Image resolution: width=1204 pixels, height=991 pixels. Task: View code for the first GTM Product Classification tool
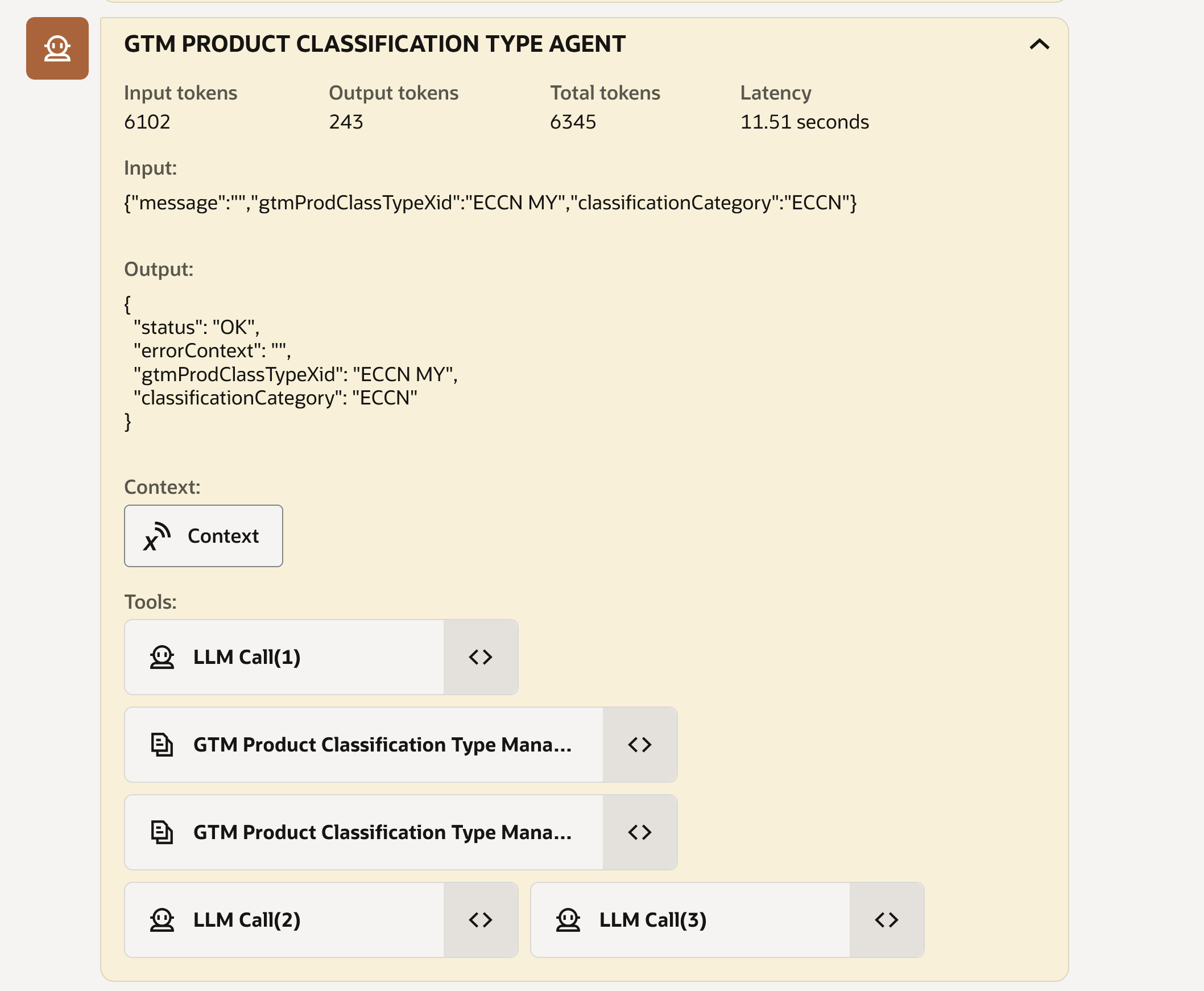pyautogui.click(x=640, y=745)
